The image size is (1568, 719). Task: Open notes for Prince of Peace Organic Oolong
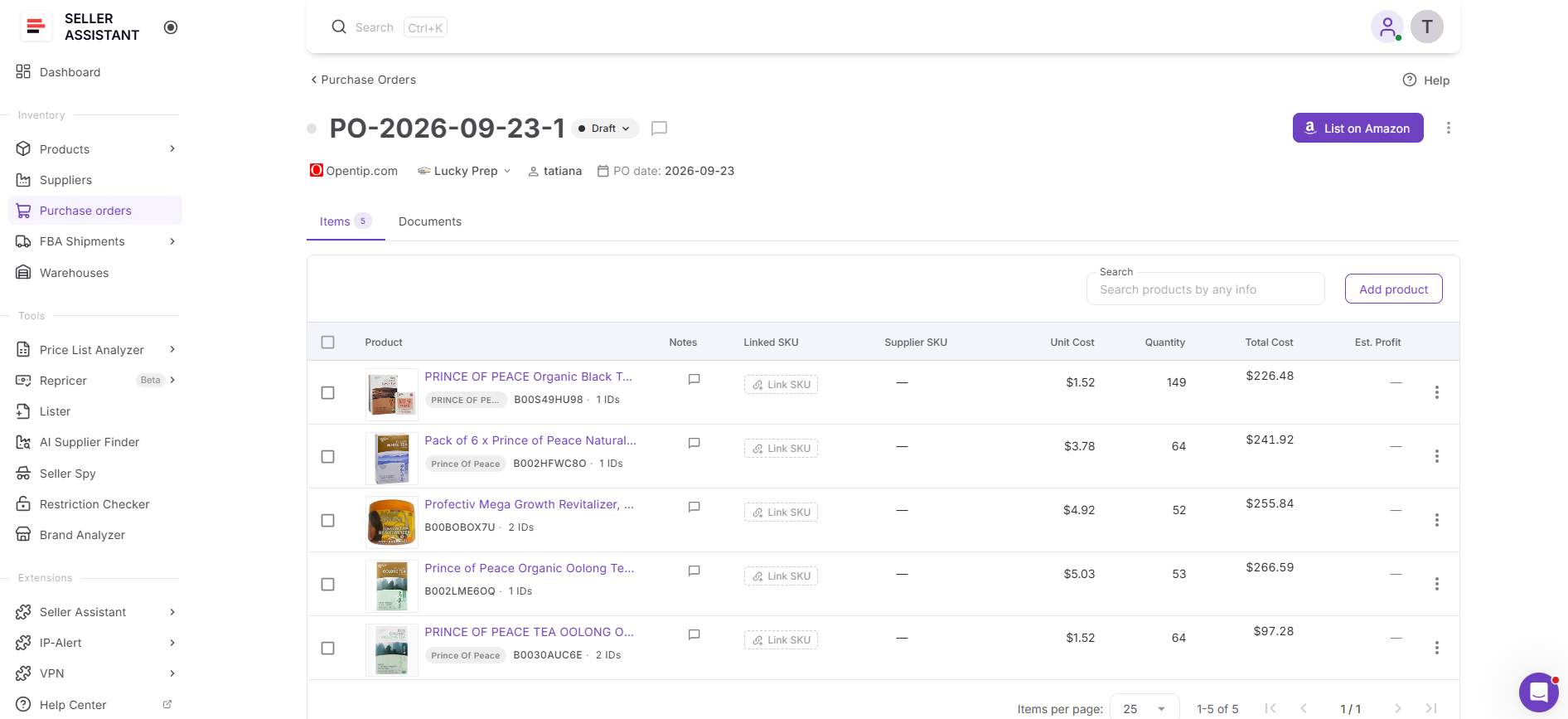click(694, 571)
